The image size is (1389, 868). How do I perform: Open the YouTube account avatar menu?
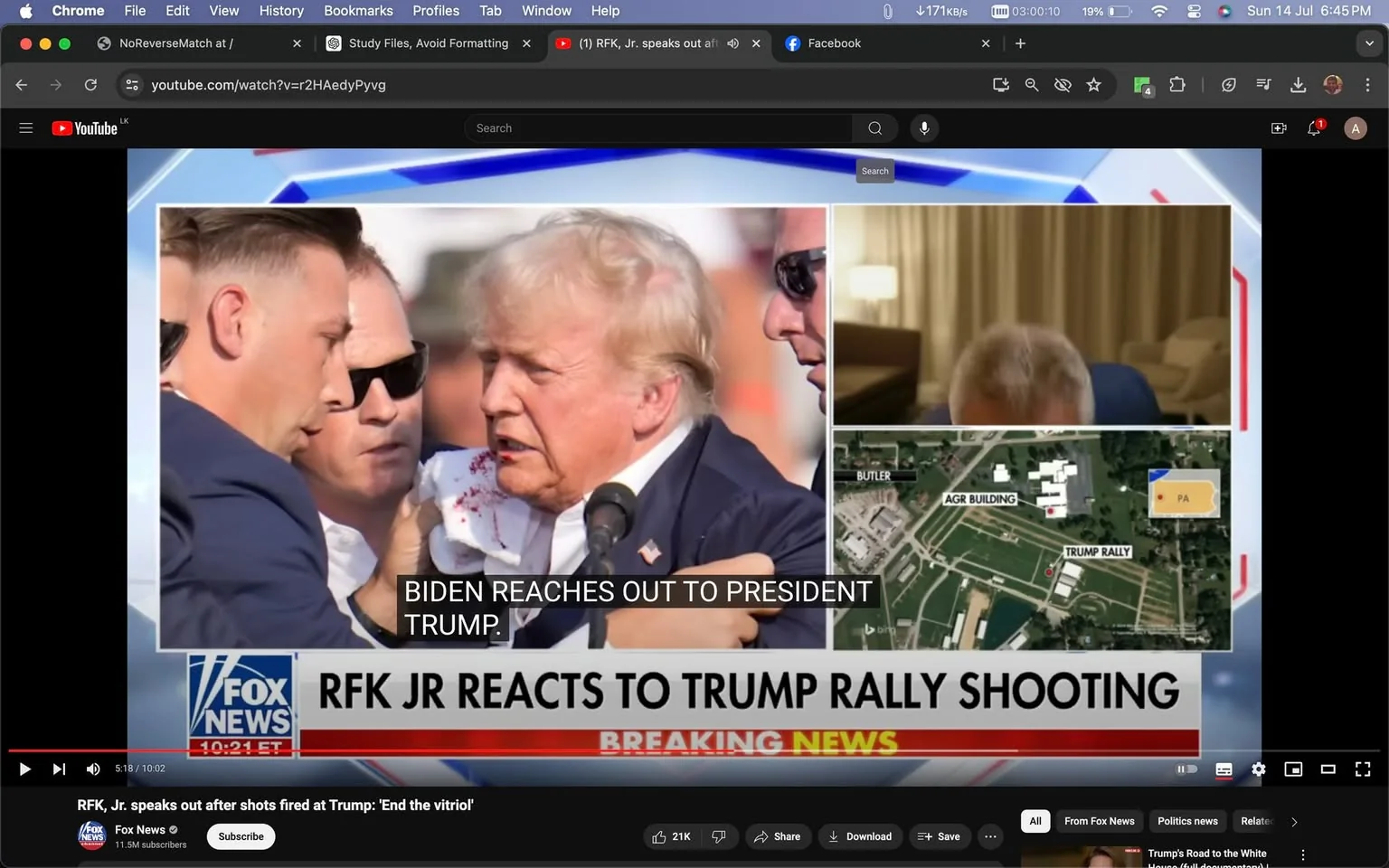[1355, 128]
